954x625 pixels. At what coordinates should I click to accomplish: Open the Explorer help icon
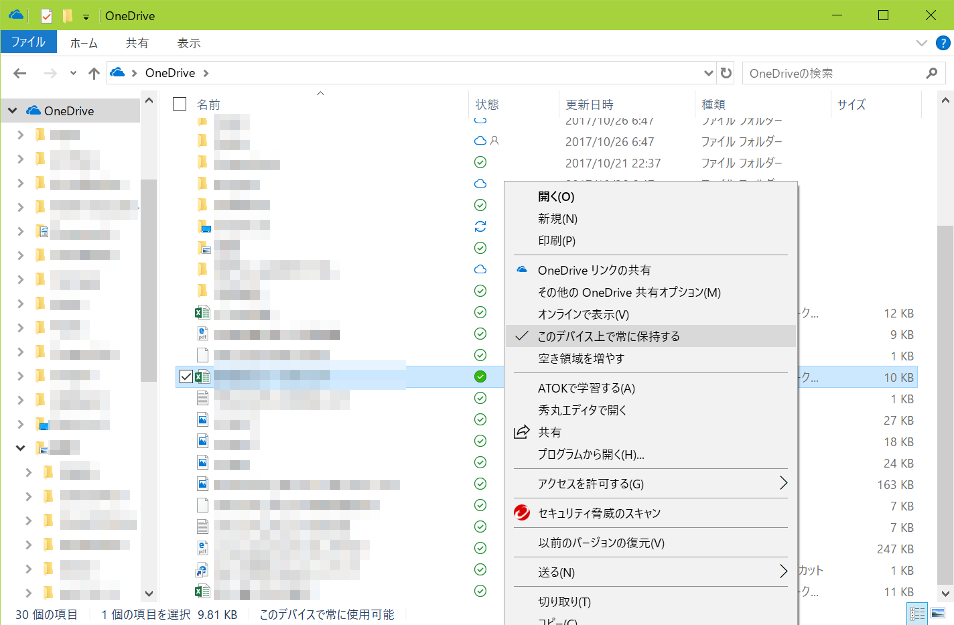pyautogui.click(x=942, y=43)
